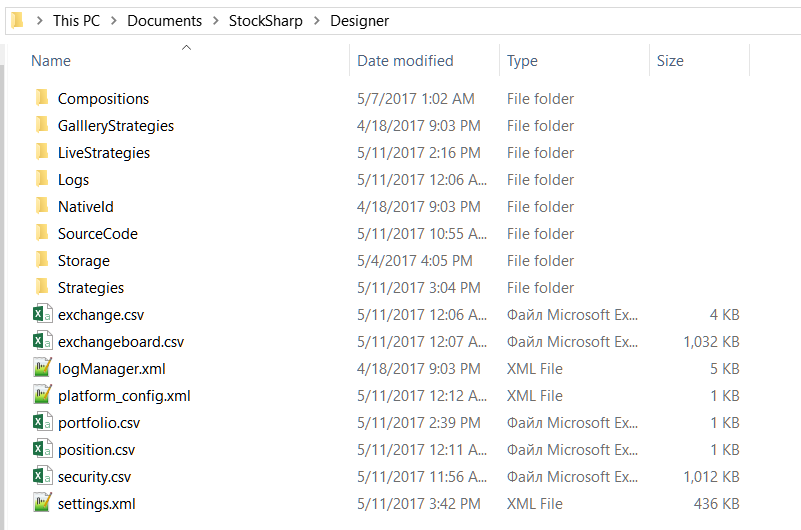Click the security.csv Excel file icon

pos(42,476)
